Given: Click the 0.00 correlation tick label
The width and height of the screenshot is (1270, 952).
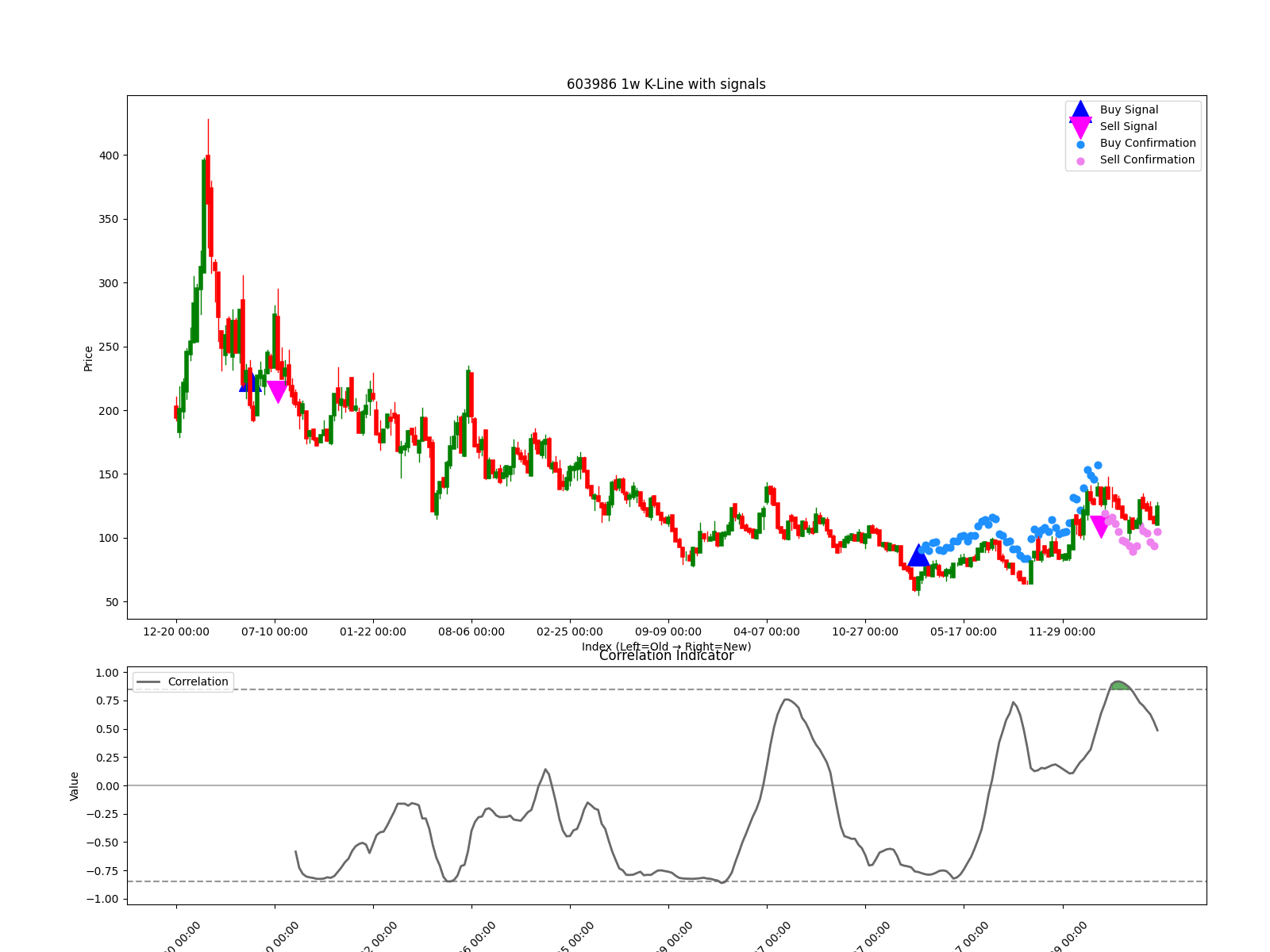Looking at the screenshot, I should point(106,786).
